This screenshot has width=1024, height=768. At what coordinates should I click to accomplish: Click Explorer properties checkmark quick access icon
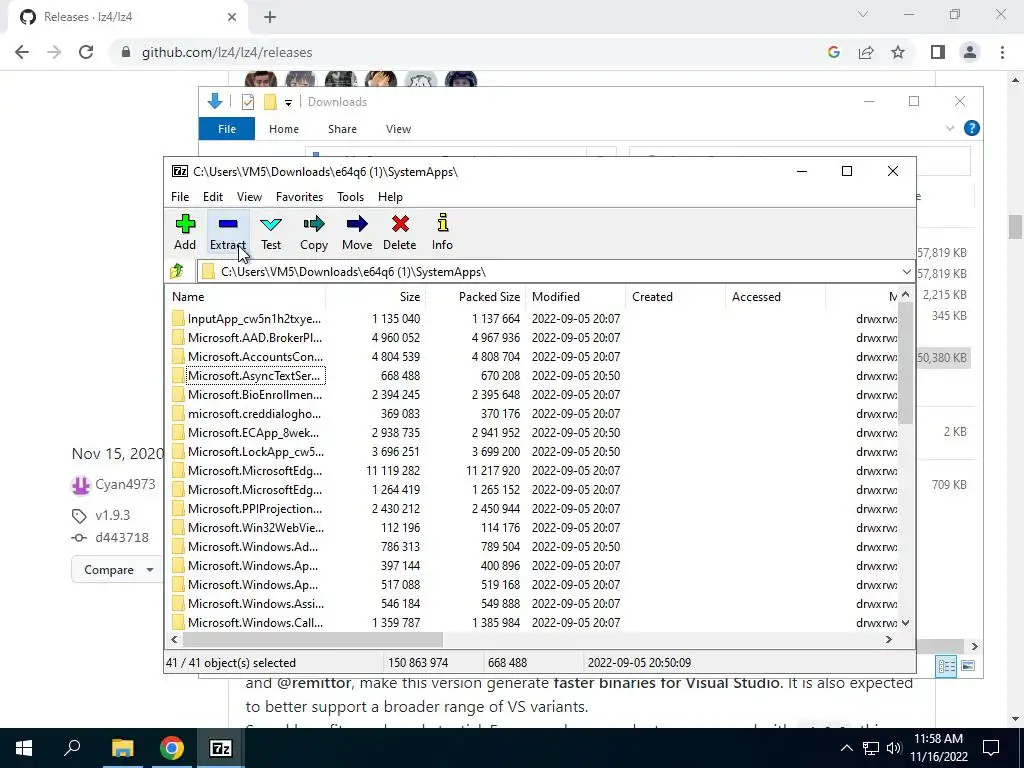coord(248,102)
